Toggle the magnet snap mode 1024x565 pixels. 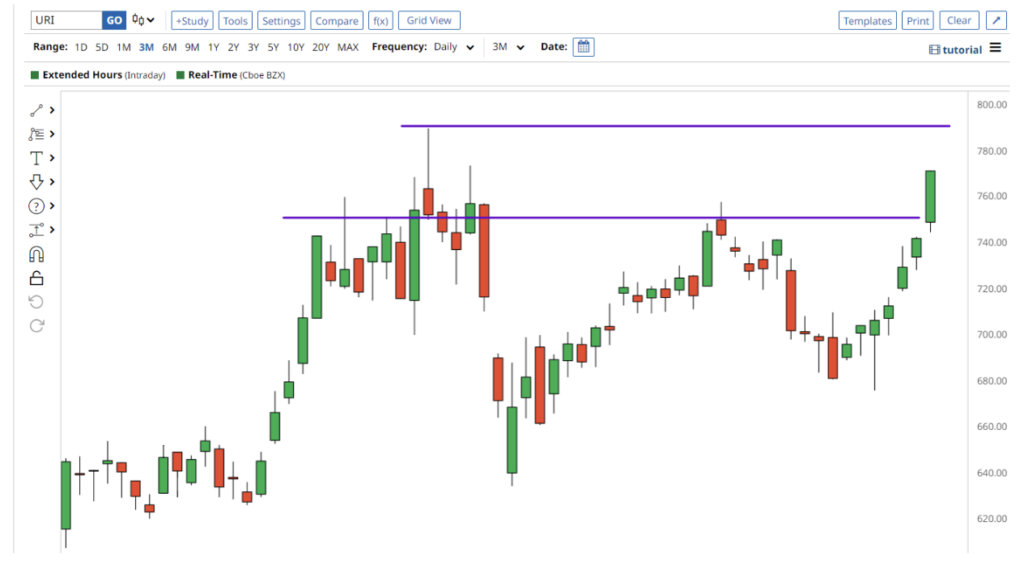coord(36,254)
